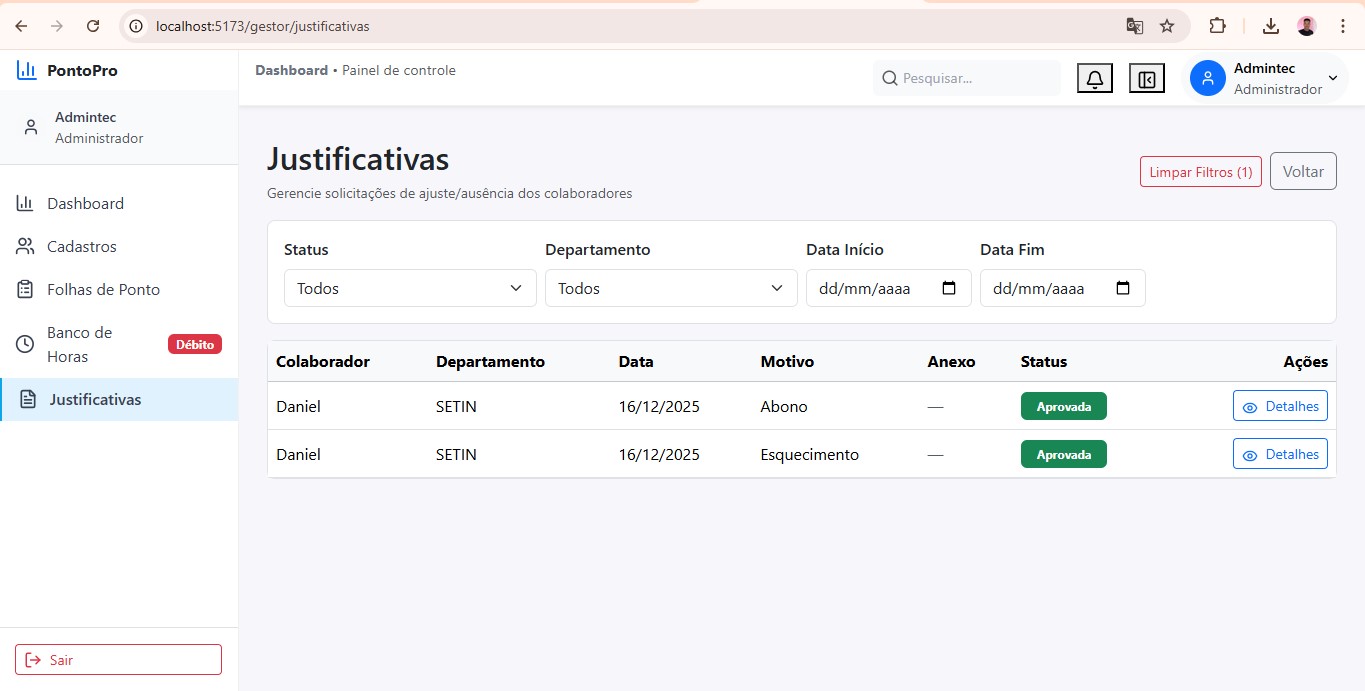Screen dimensions: 1365x691
Task: Click the Dashboard breadcrumb item
Action: pos(291,70)
